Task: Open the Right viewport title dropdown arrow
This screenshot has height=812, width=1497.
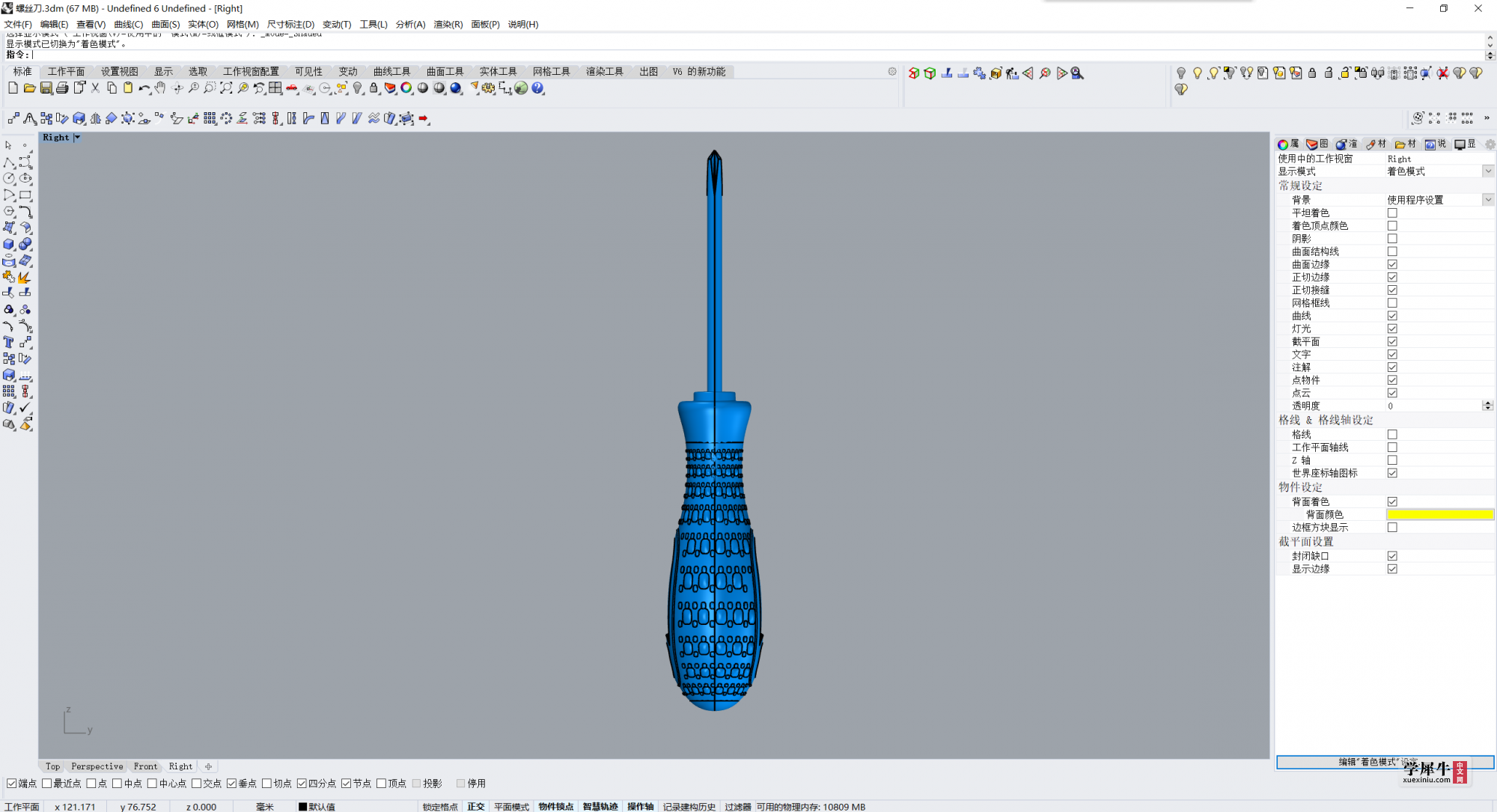Action: pyautogui.click(x=77, y=138)
